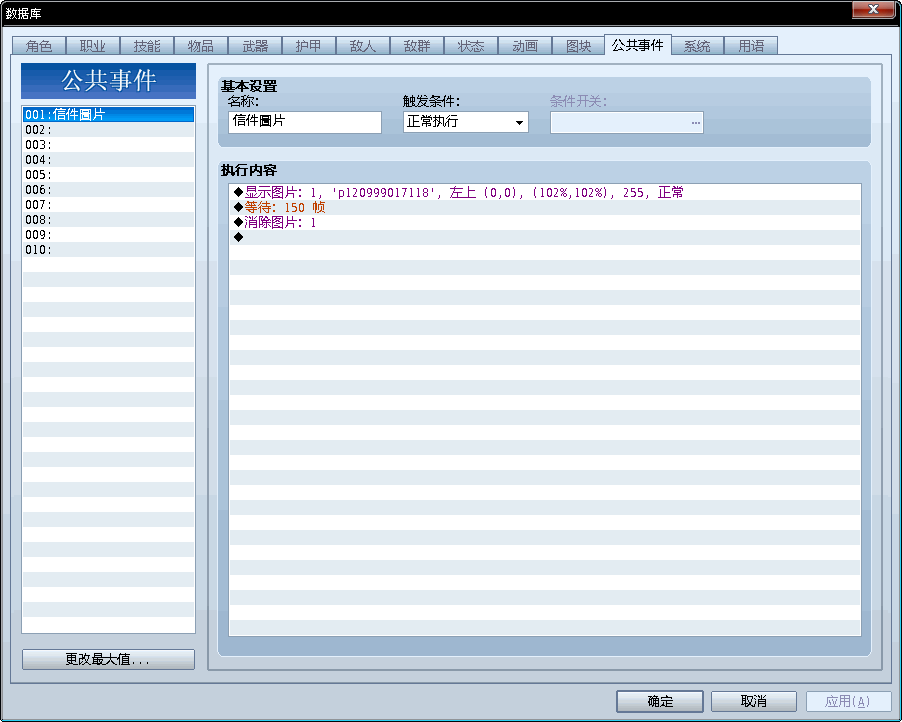Open the 职业 tab
Viewport: 902px width, 722px height.
[x=93, y=45]
